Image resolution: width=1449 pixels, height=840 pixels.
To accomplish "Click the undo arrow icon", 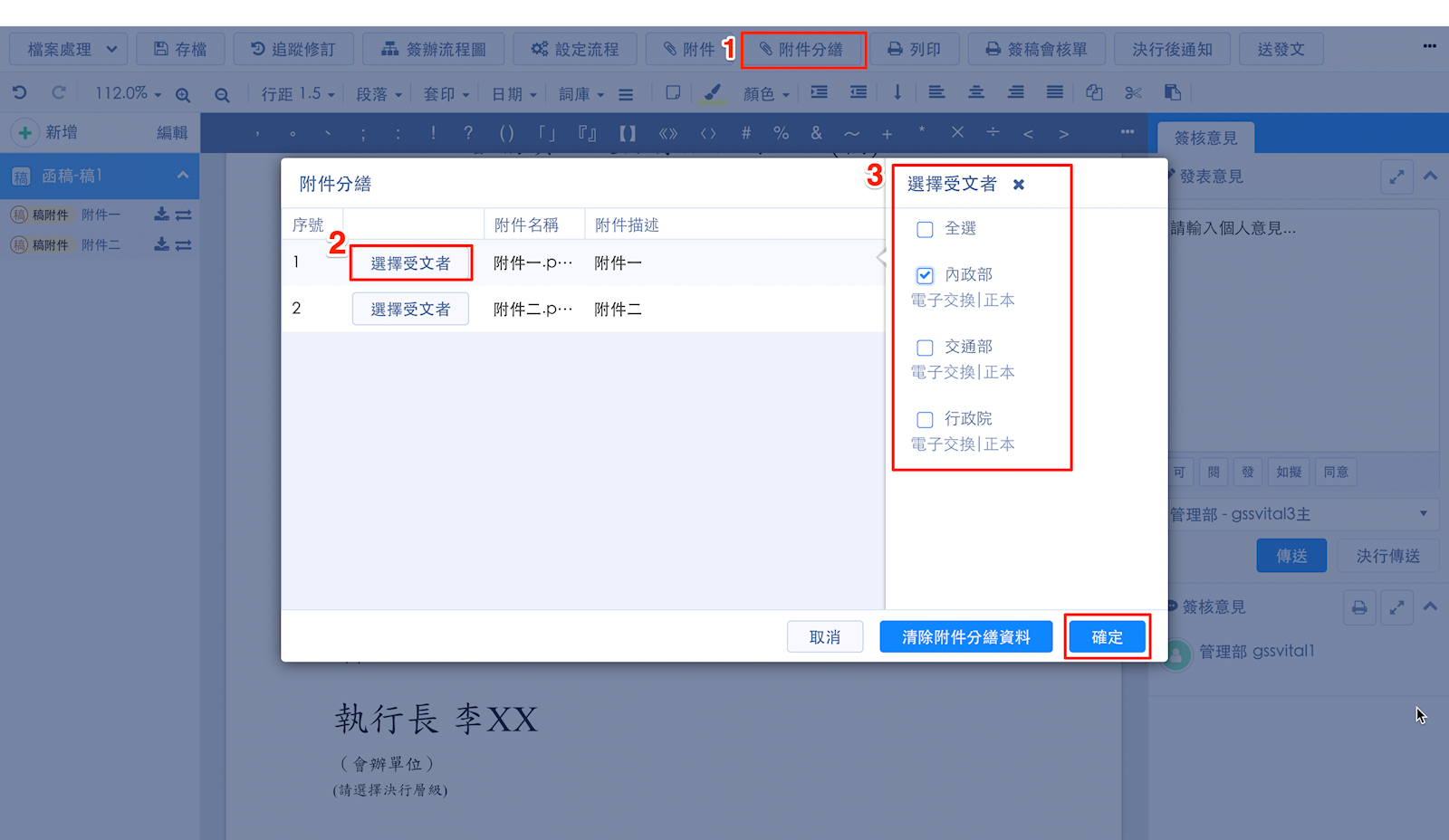I will pos(20,93).
